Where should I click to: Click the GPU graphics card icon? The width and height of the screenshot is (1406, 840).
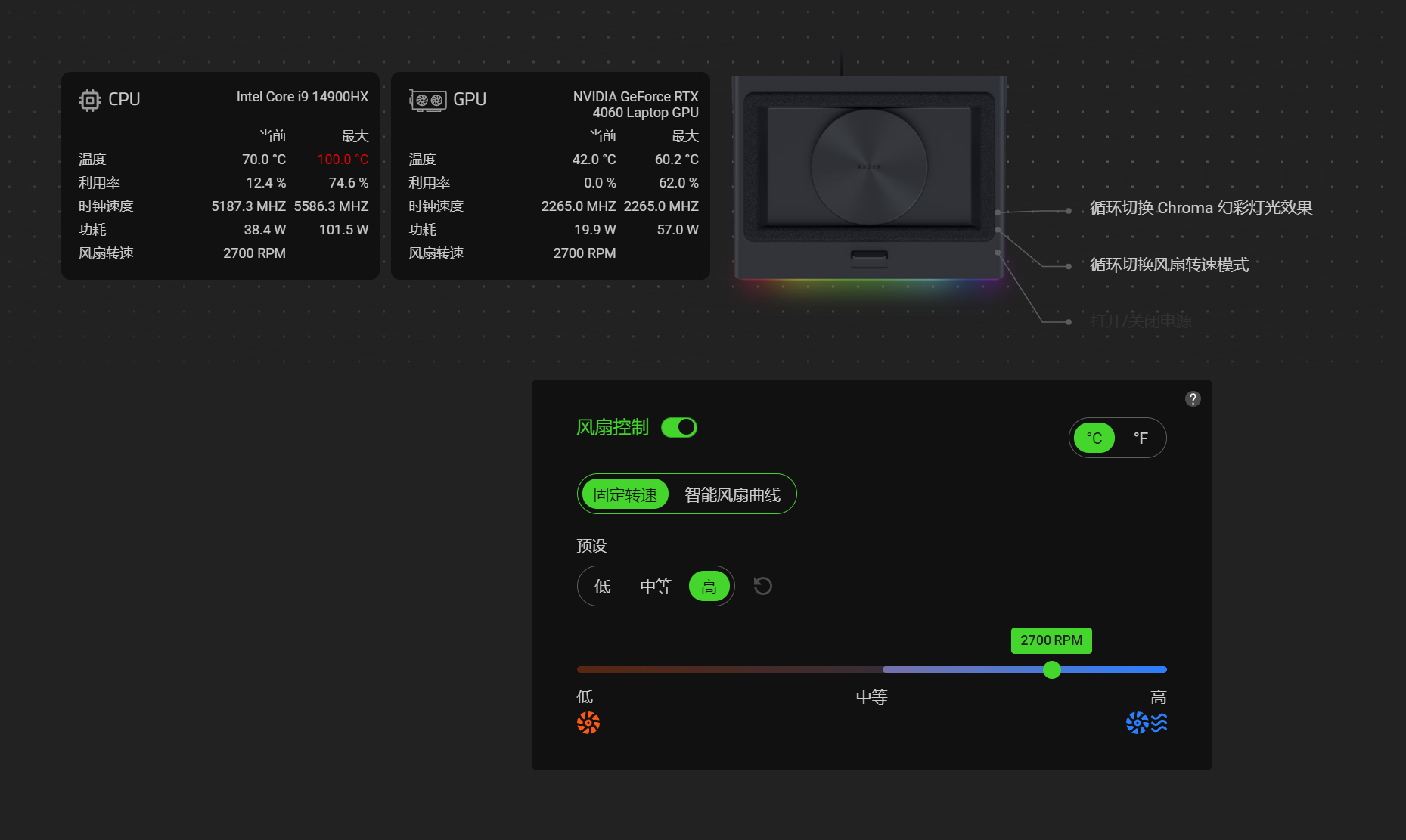tap(427, 99)
